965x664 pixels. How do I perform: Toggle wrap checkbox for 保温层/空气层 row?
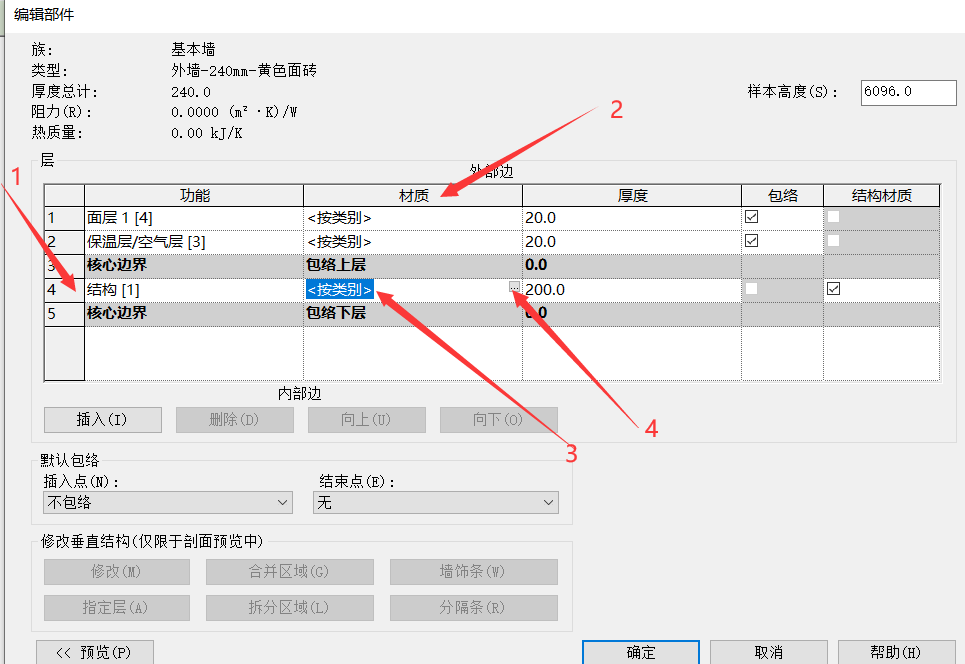[x=752, y=241]
